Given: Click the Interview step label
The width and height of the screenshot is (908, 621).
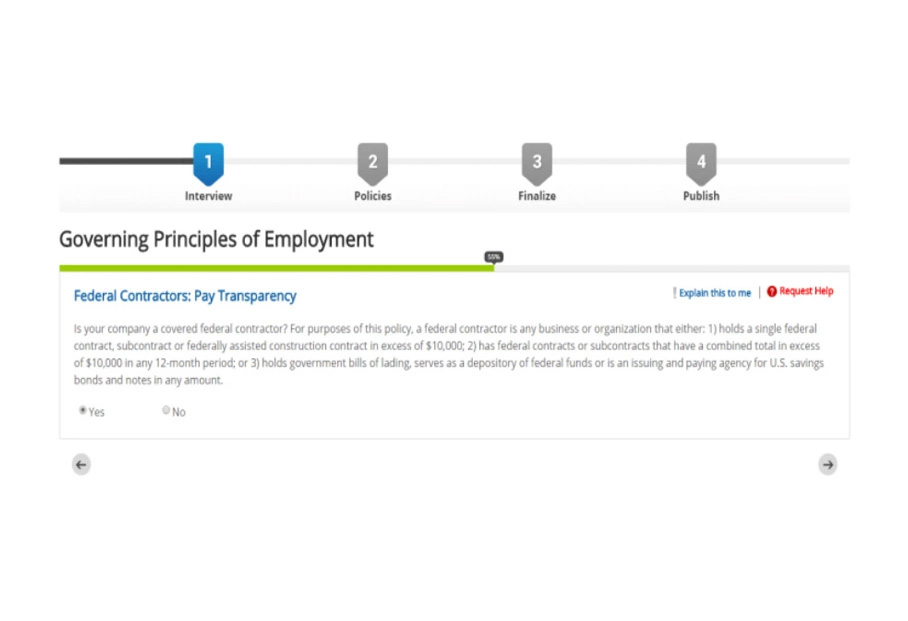Looking at the screenshot, I should (207, 196).
